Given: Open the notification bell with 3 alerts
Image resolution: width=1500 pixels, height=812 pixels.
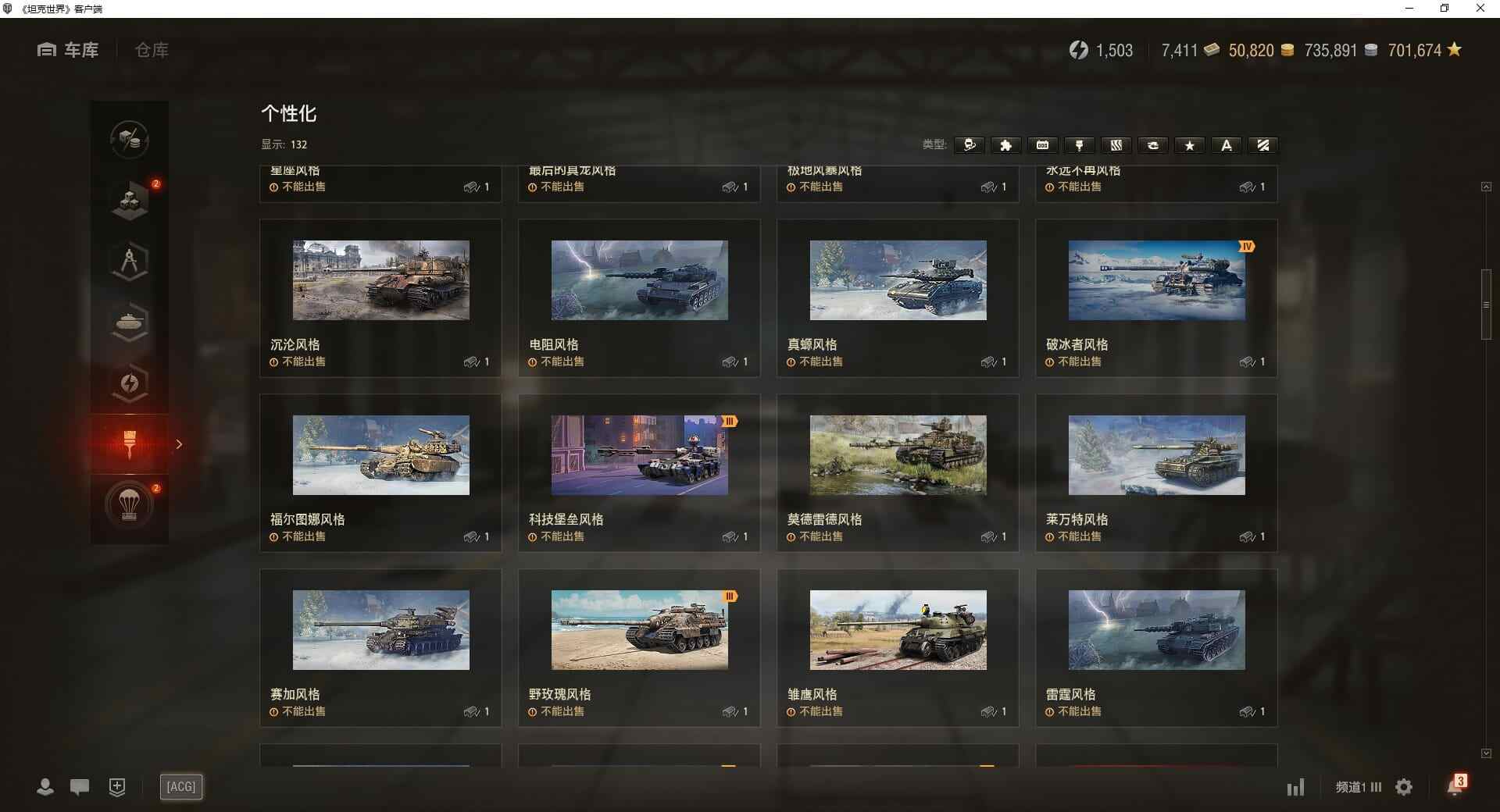Looking at the screenshot, I should [x=1455, y=786].
